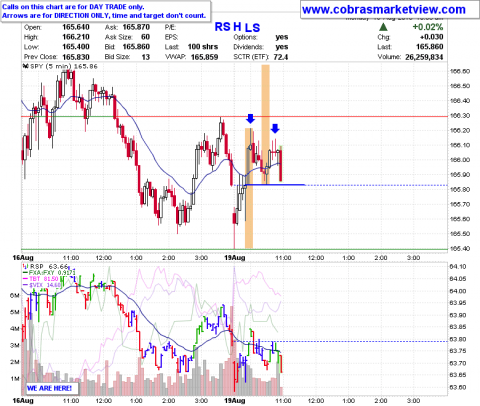Click the green up triangle change indicator

[x=383, y=27]
